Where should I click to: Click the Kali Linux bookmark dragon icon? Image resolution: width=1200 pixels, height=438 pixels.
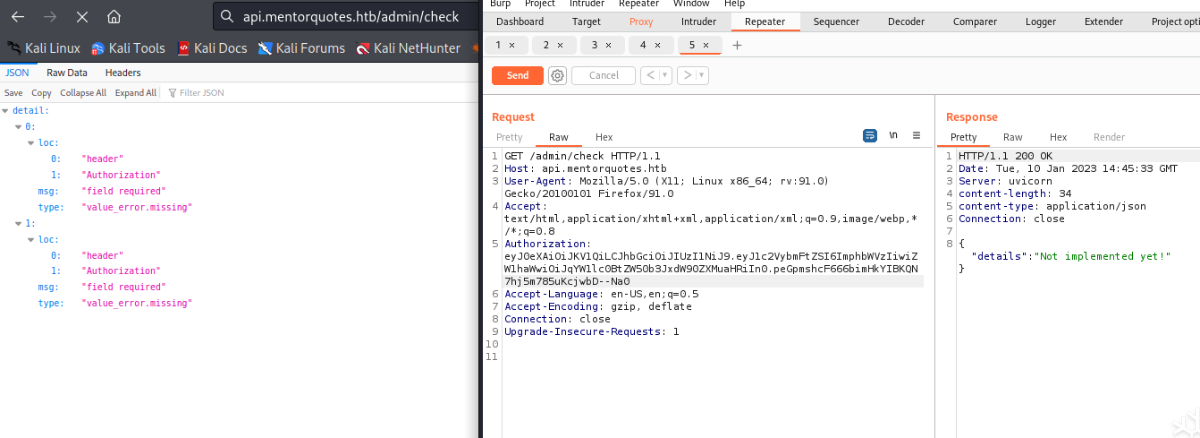click(x=14, y=48)
